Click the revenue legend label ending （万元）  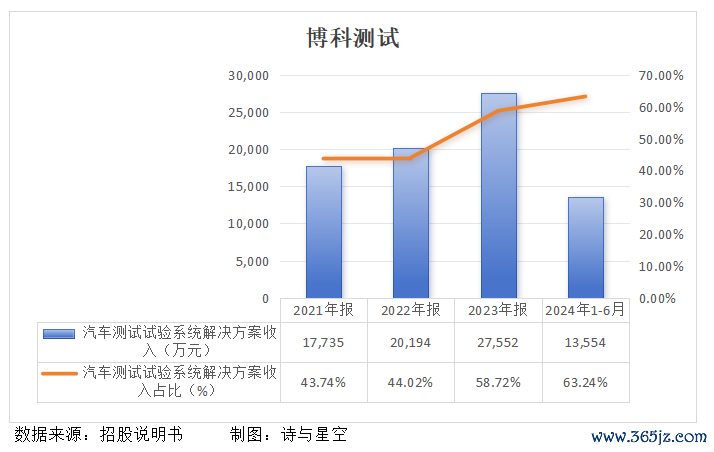pyautogui.click(x=179, y=341)
